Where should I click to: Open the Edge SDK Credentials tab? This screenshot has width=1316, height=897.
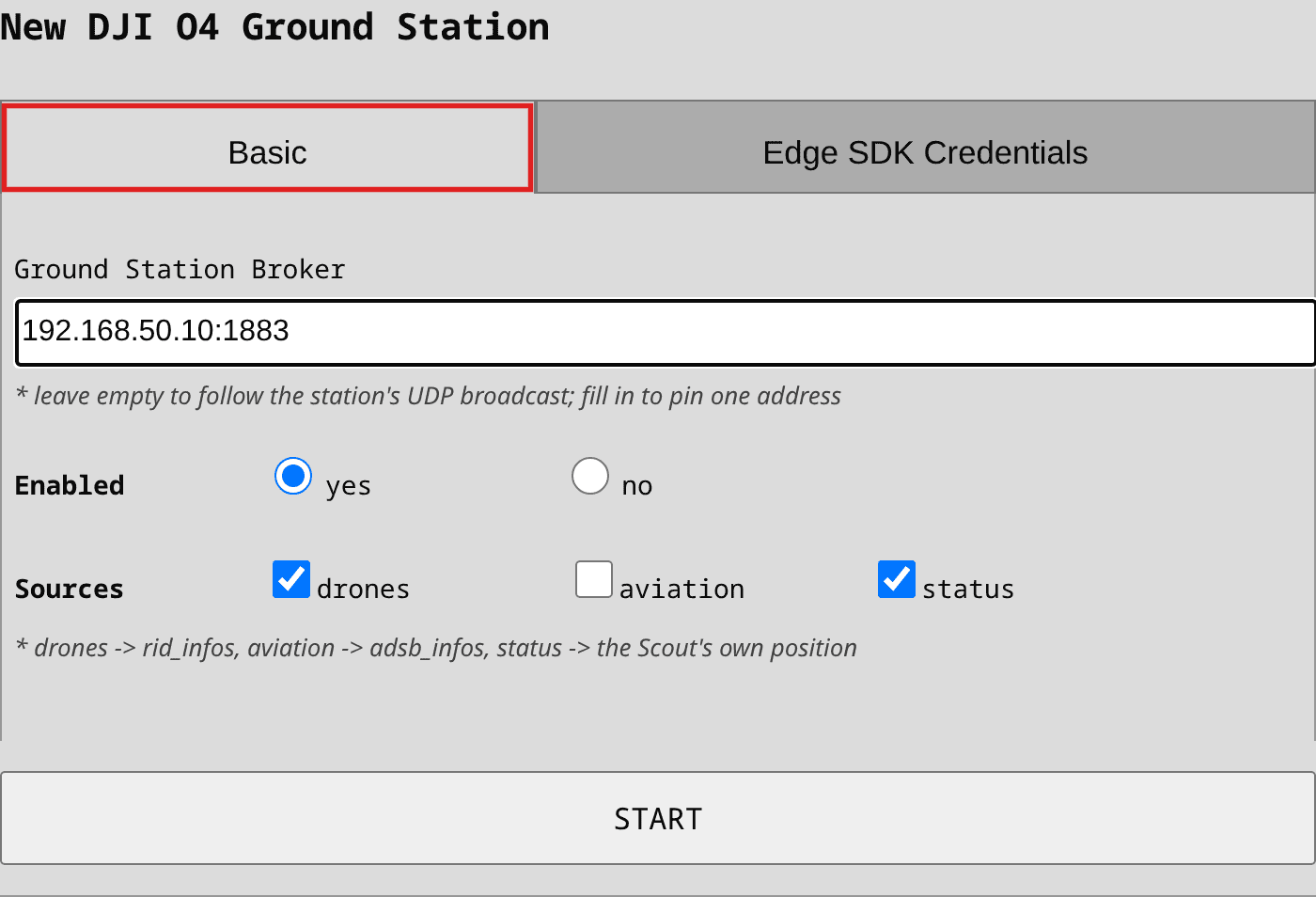coord(925,149)
